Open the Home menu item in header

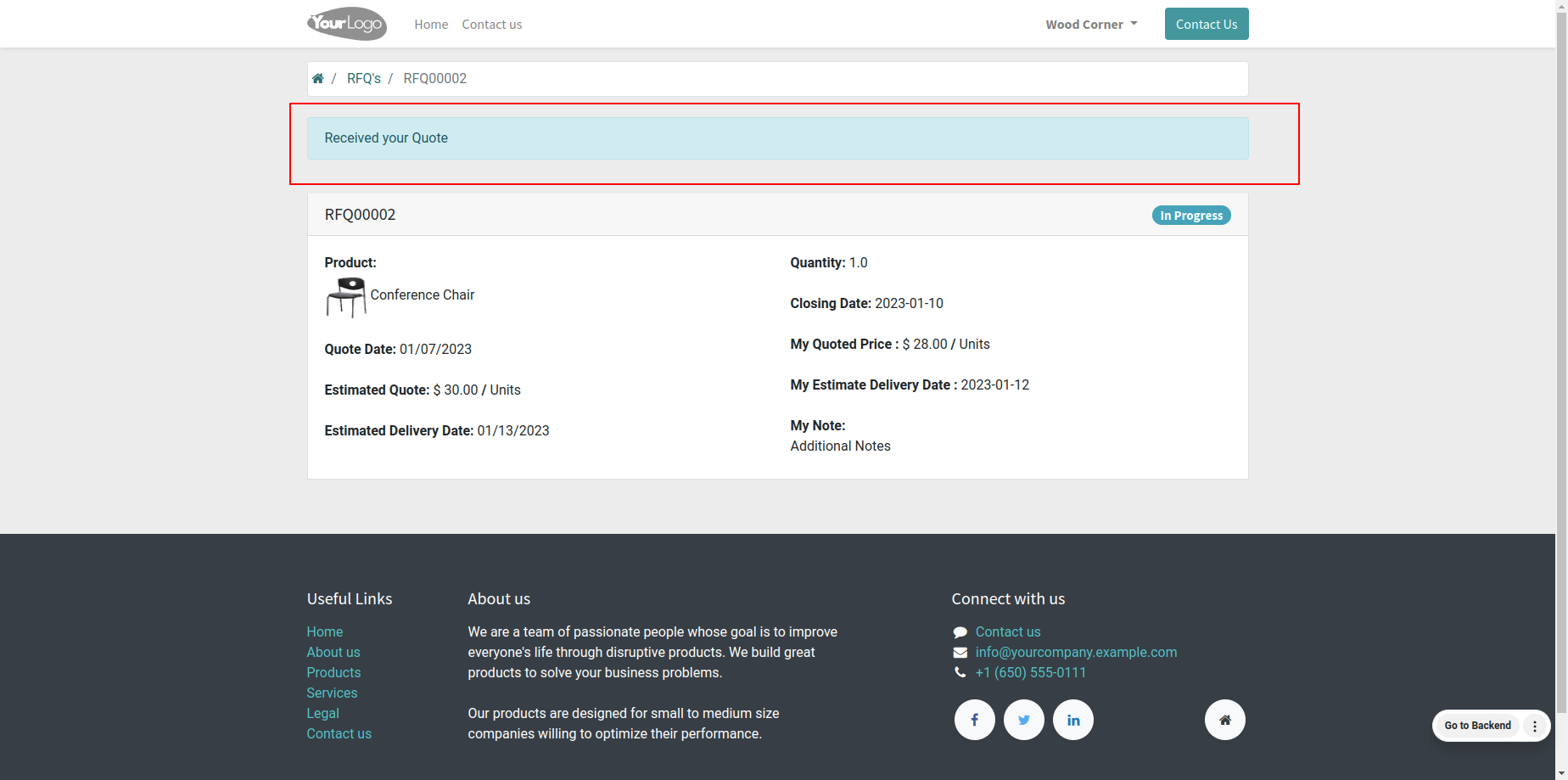coord(431,25)
